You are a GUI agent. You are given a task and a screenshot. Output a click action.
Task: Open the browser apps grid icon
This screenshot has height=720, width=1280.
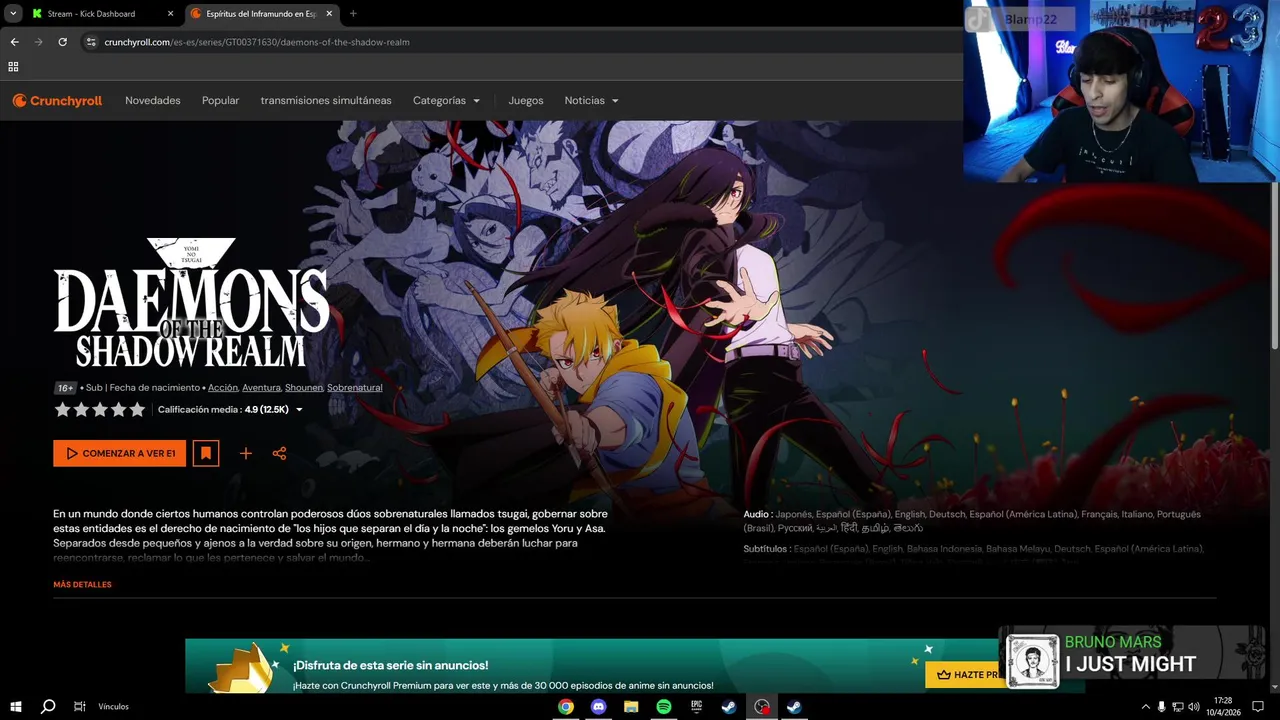point(13,67)
